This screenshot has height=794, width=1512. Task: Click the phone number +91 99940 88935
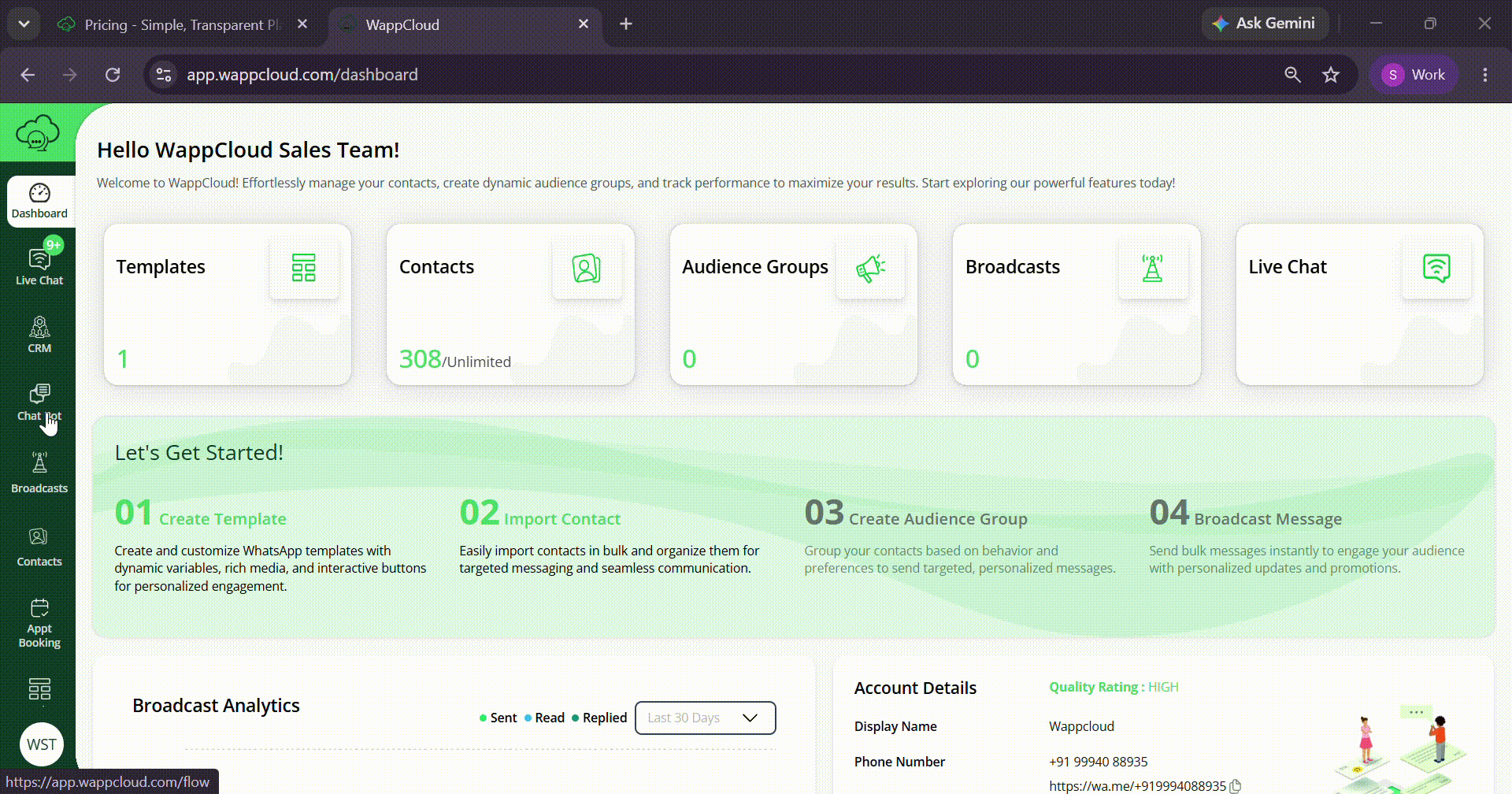tap(1098, 762)
